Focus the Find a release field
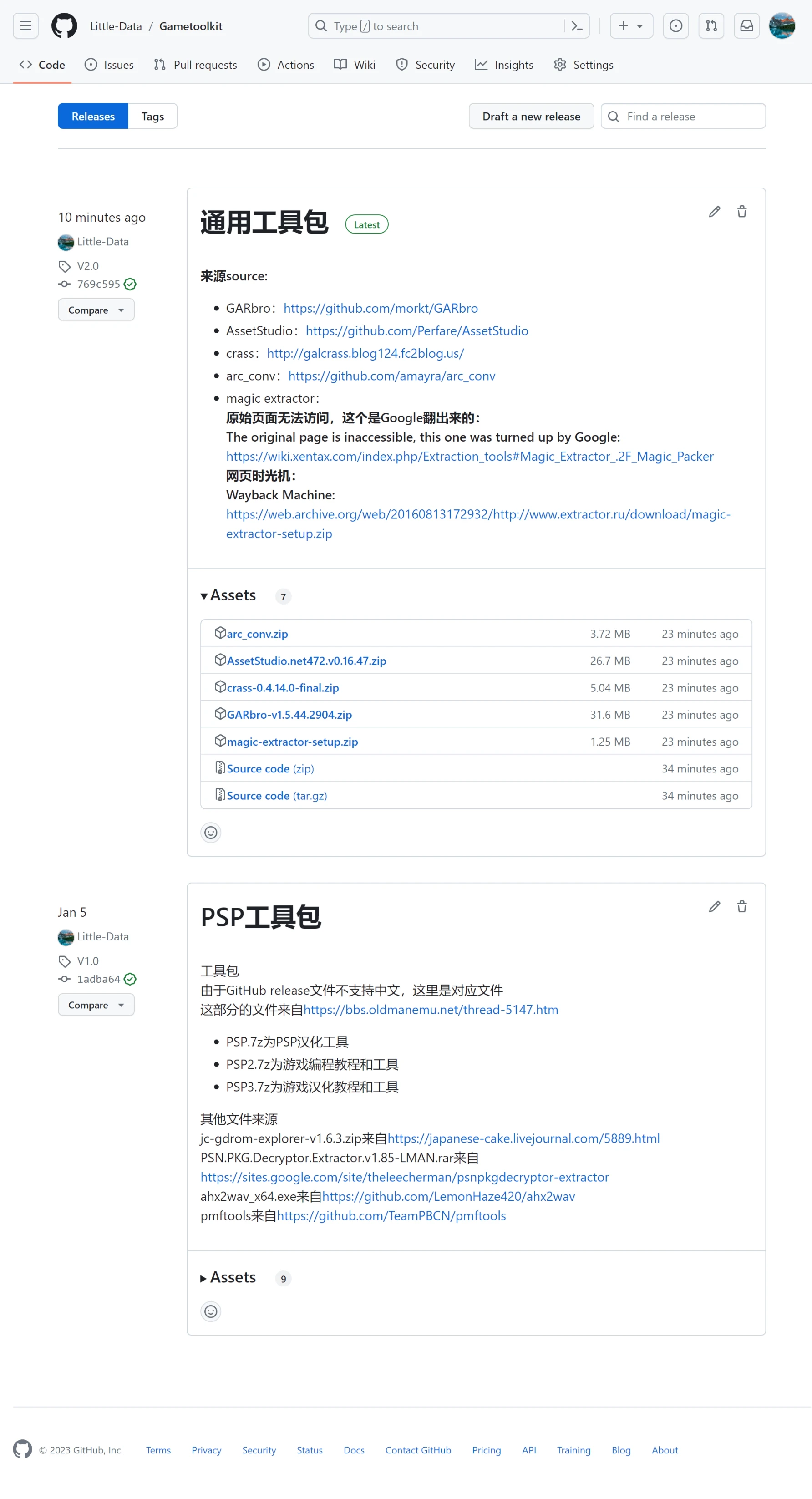The width and height of the screenshot is (812, 1499). [x=683, y=117]
